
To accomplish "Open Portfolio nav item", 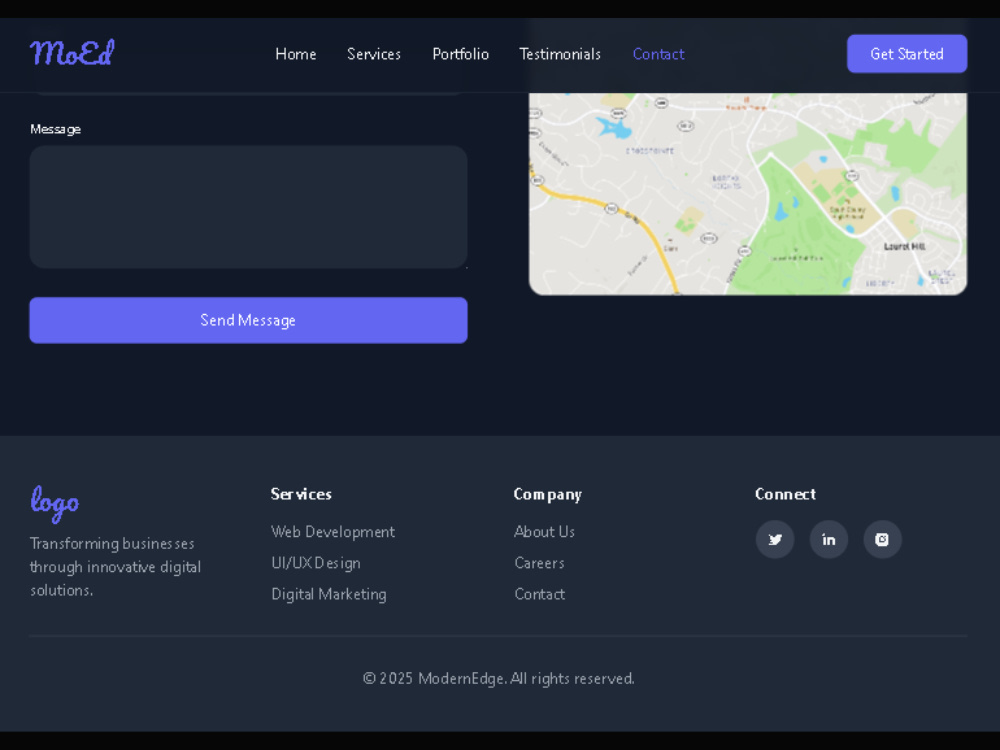I will coord(460,54).
